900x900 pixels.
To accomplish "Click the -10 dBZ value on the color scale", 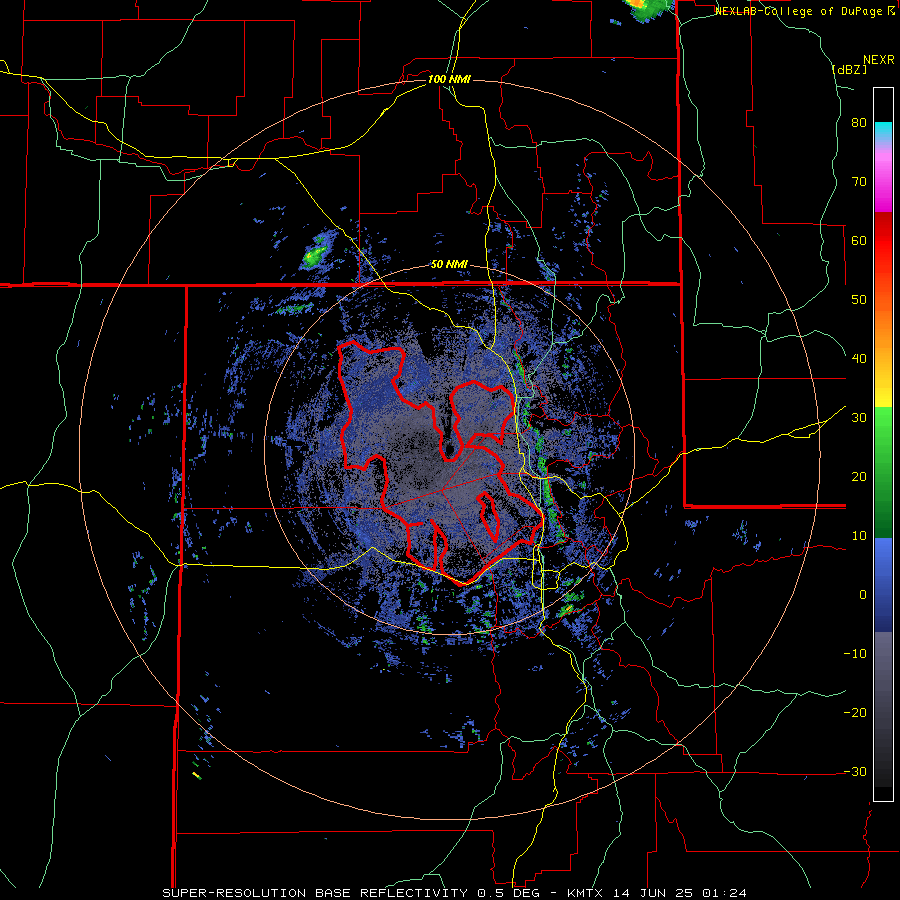I will [x=855, y=654].
